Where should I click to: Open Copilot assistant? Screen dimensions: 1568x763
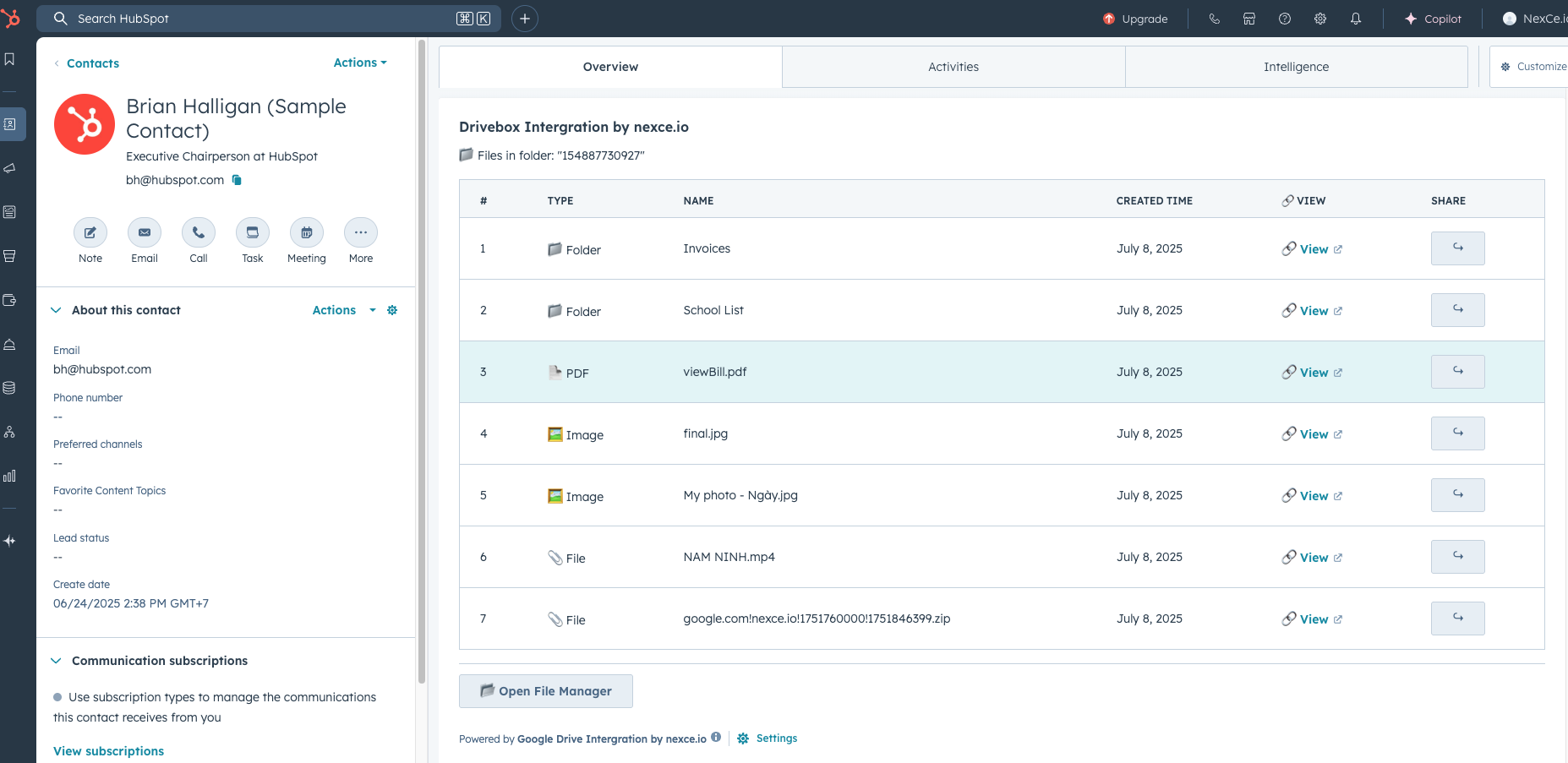(1433, 19)
